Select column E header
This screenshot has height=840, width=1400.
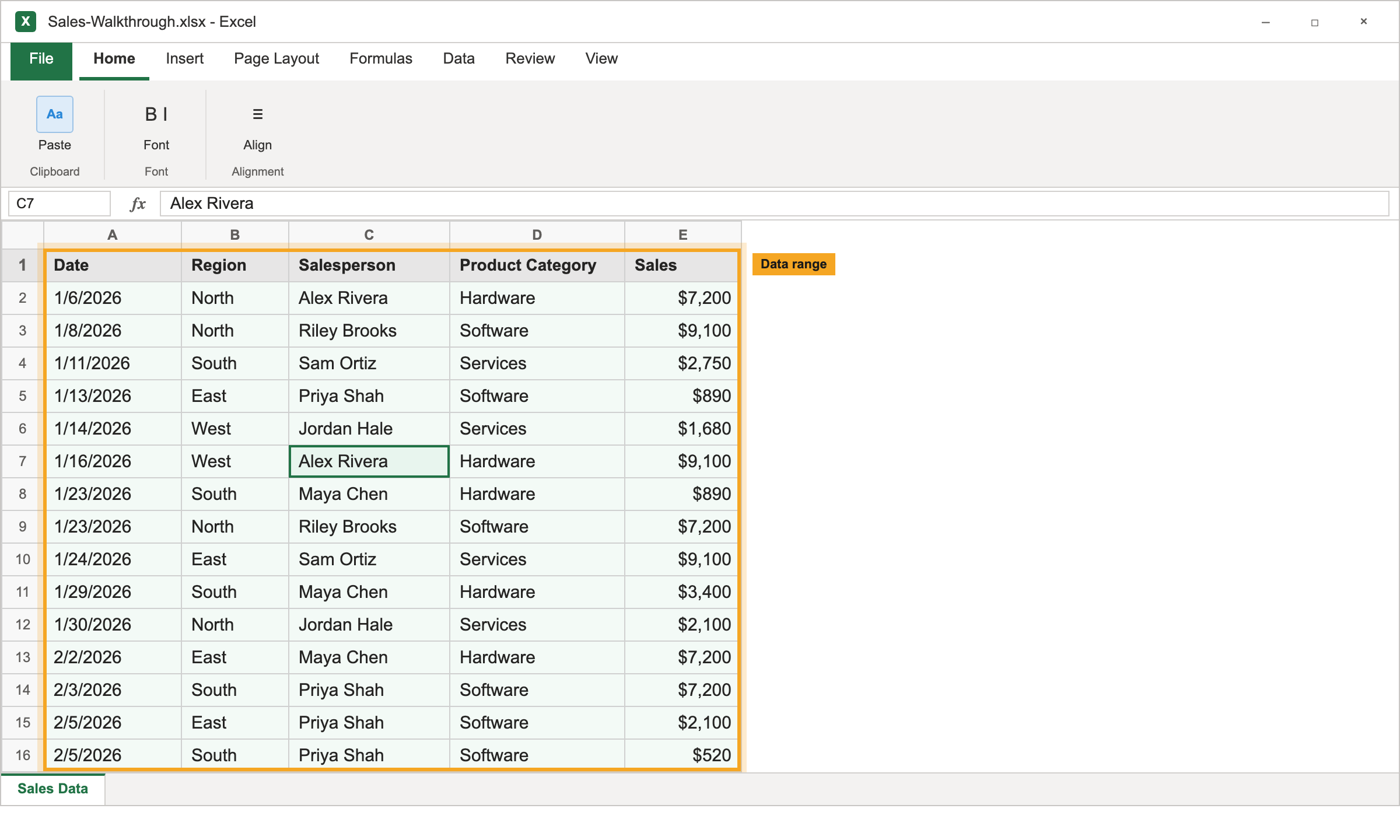(x=683, y=235)
